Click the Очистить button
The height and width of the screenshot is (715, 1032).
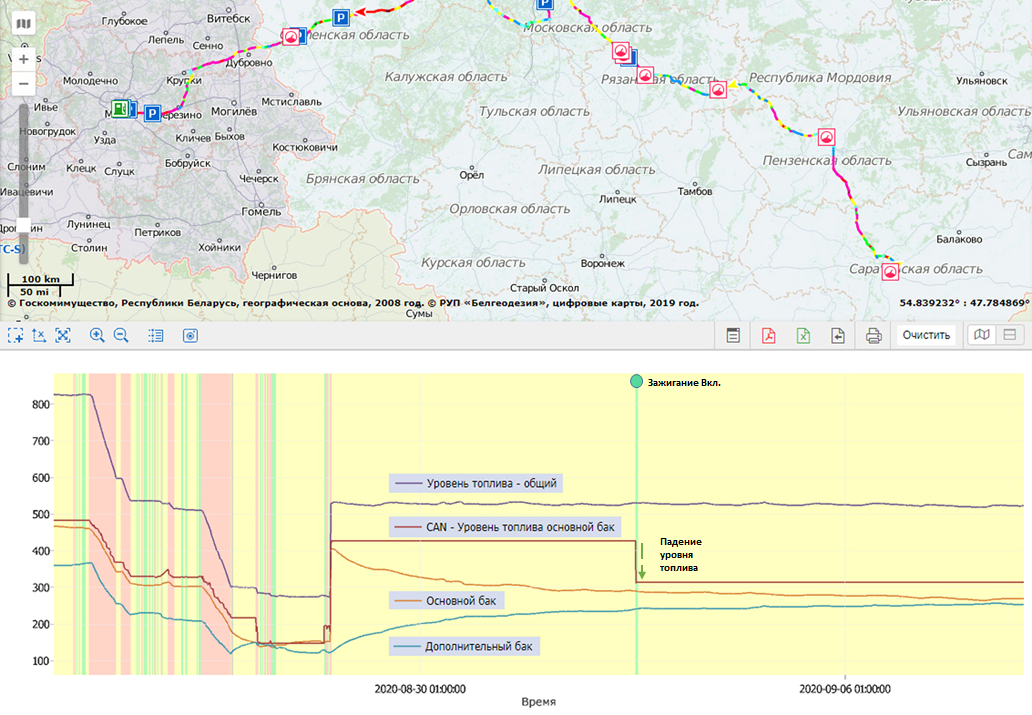(925, 335)
